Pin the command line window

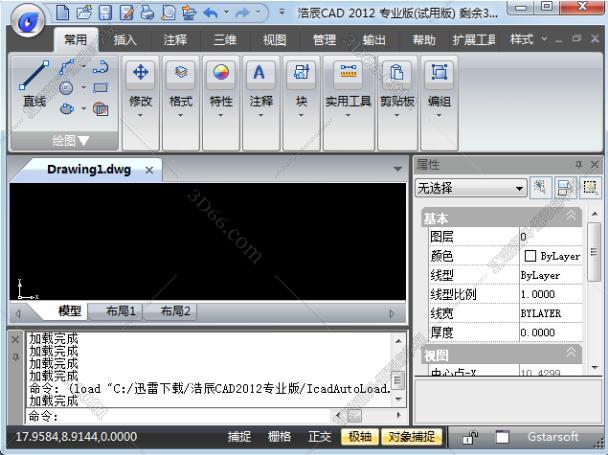[15, 357]
